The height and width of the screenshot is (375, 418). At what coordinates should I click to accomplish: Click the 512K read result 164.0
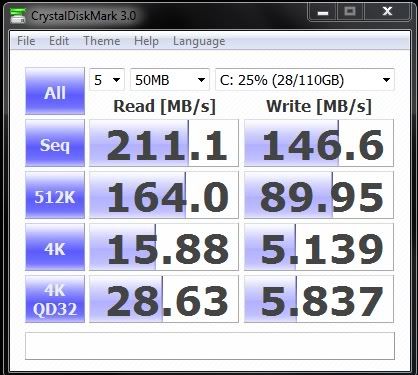(x=164, y=195)
